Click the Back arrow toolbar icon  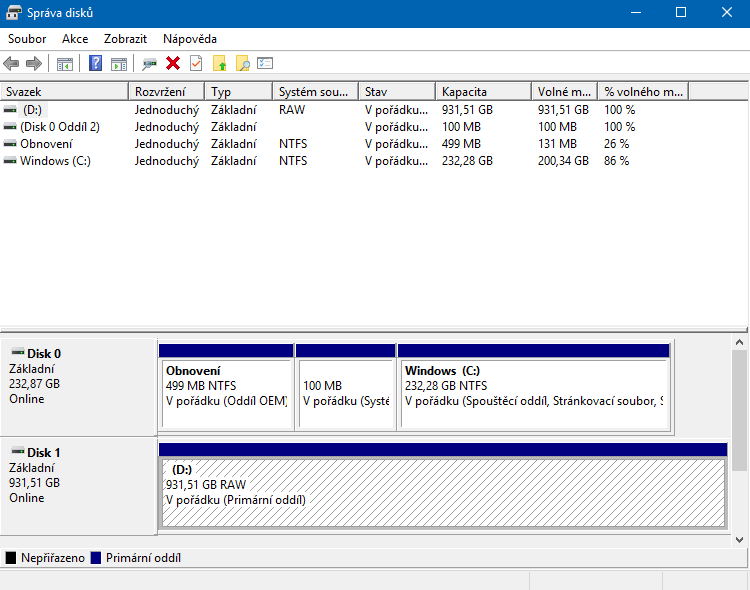coord(12,64)
